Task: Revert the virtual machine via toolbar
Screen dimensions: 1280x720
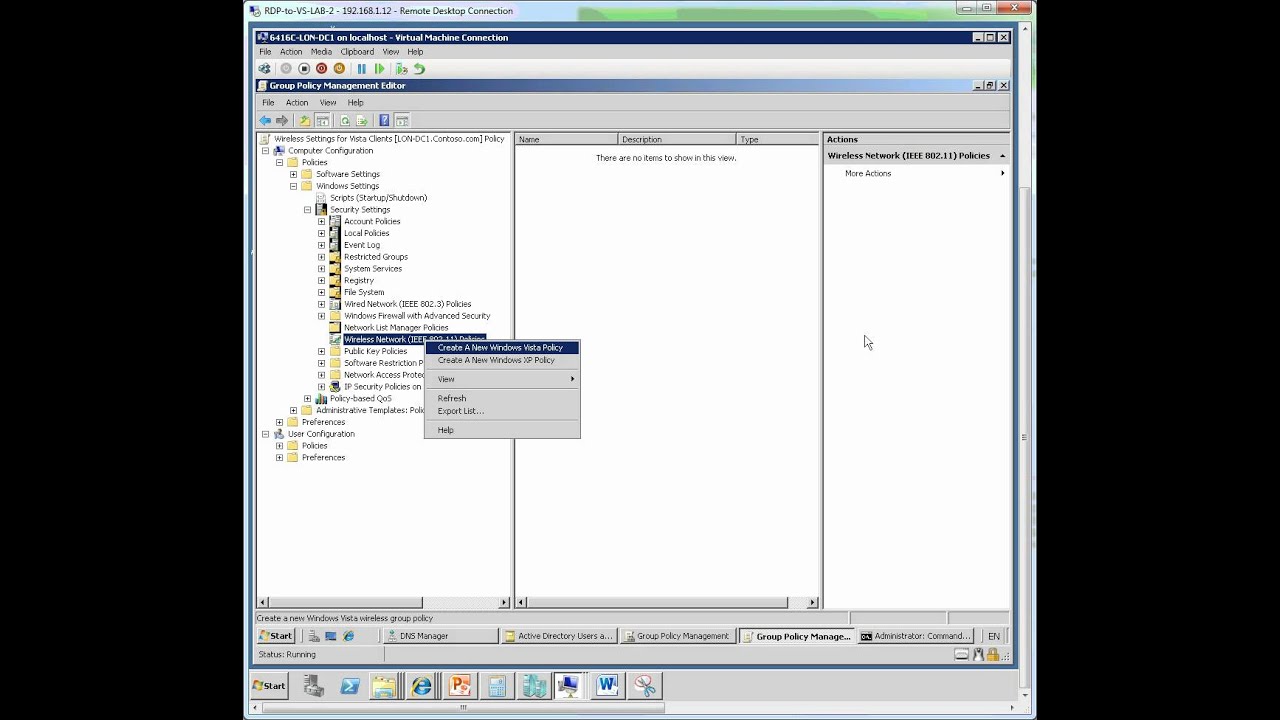Action: coord(419,69)
